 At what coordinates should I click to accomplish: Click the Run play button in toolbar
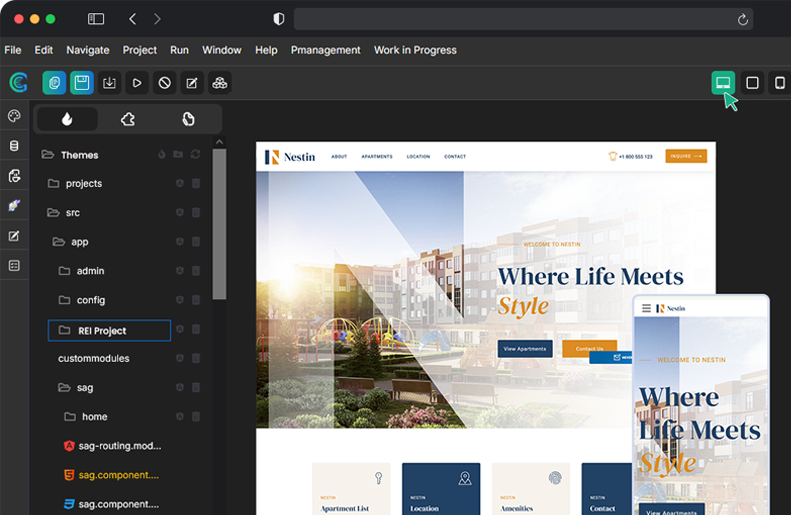pos(137,83)
